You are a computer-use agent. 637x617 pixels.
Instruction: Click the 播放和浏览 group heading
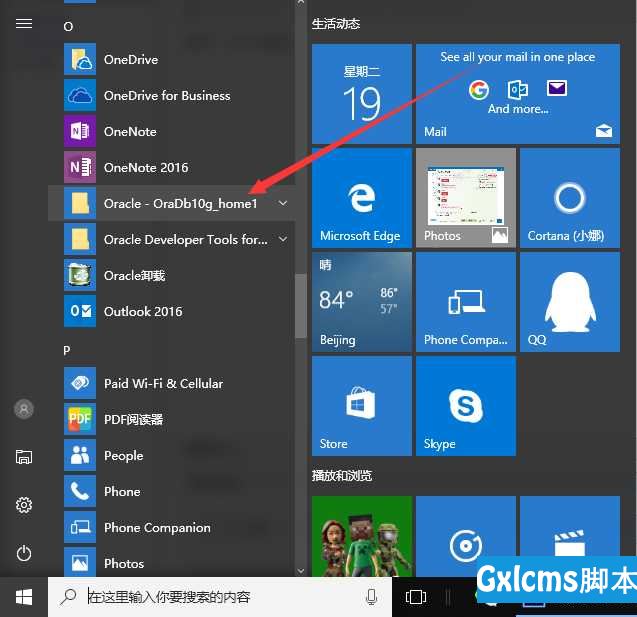point(342,476)
